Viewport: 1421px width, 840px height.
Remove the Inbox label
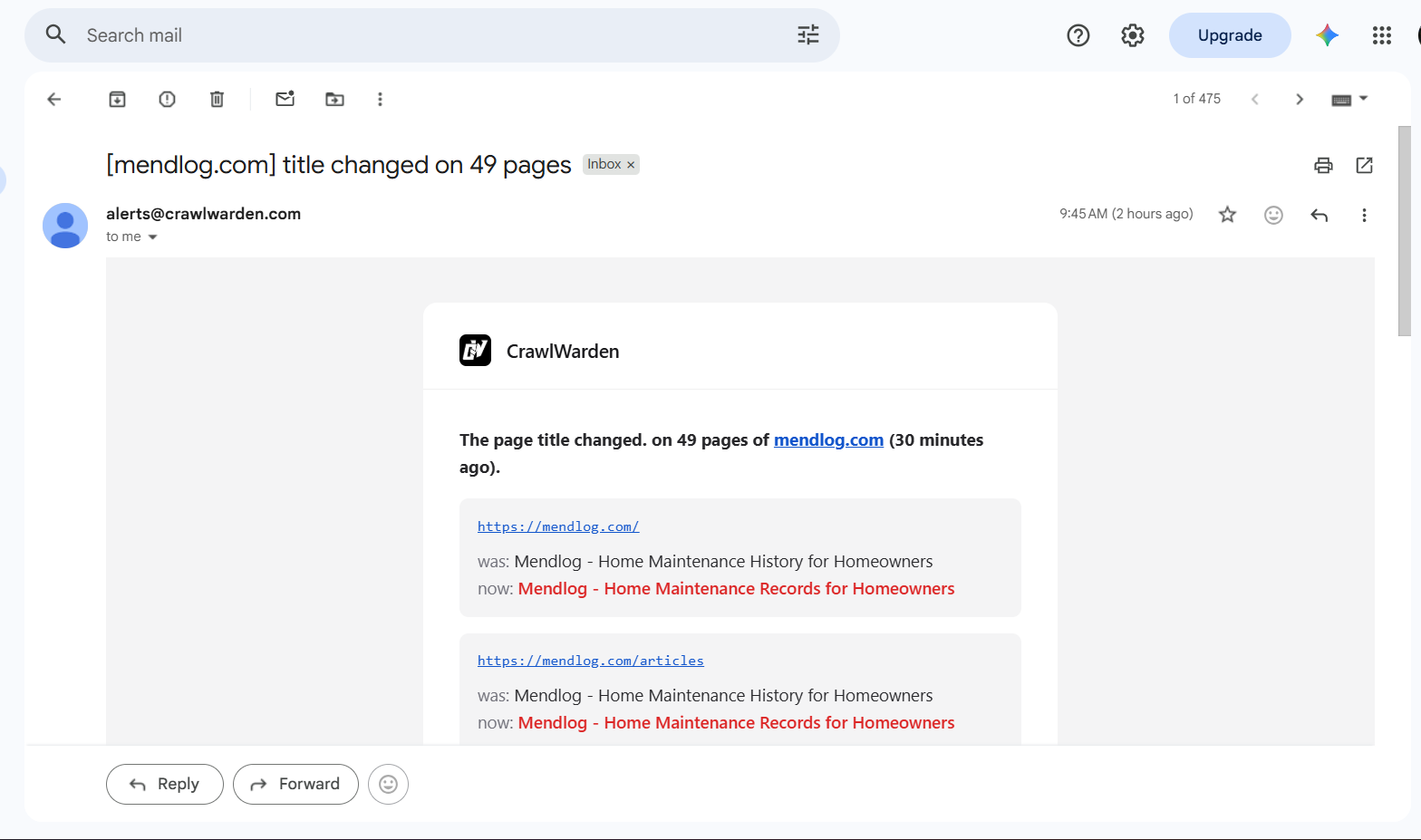pos(631,165)
